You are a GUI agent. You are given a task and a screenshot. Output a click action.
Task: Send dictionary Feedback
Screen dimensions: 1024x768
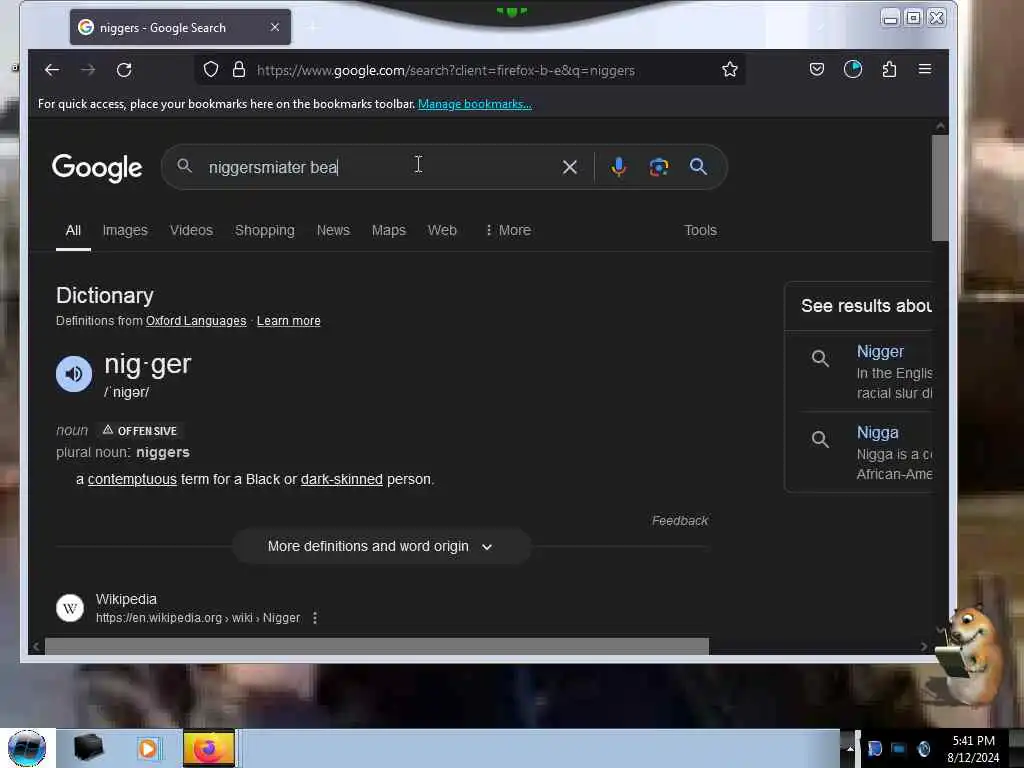680,520
